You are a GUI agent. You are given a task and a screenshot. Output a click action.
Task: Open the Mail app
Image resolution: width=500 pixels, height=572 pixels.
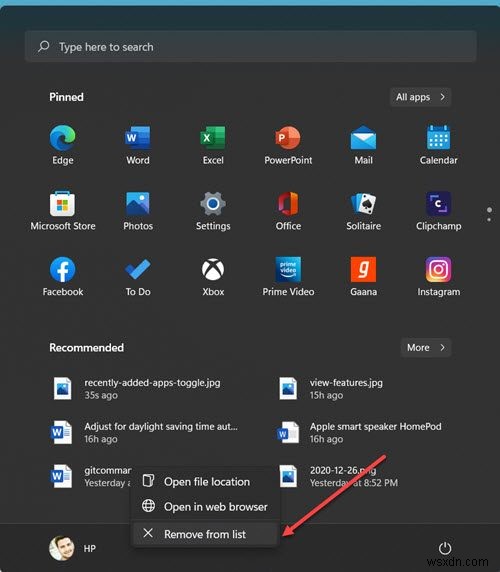tap(363, 144)
